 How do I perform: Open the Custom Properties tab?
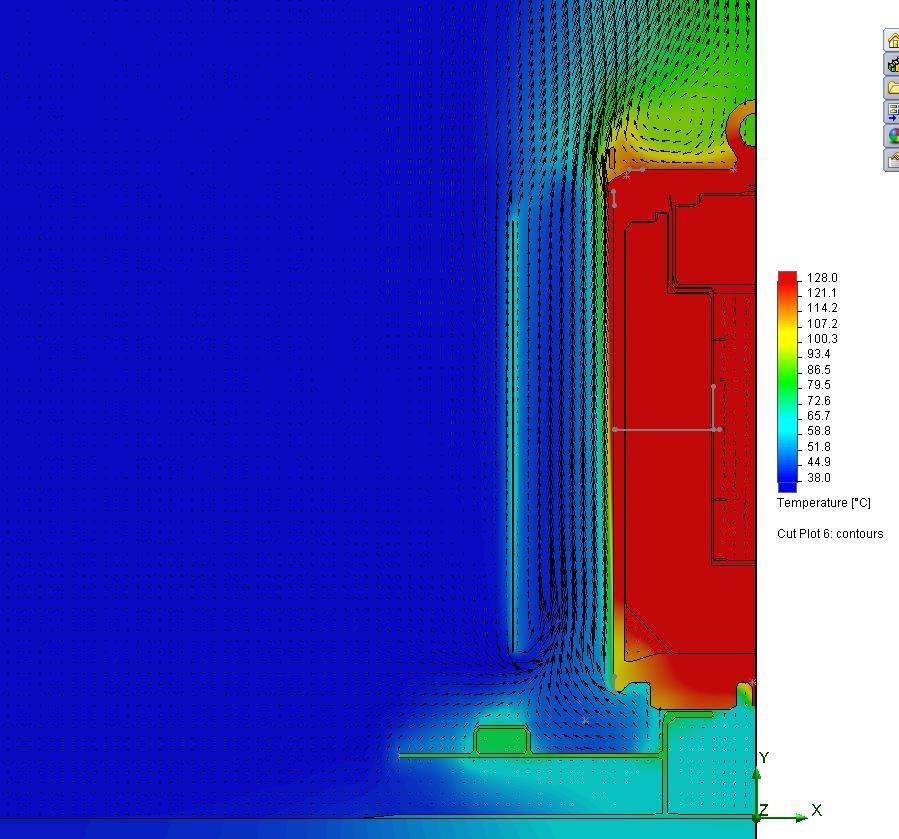(892, 160)
